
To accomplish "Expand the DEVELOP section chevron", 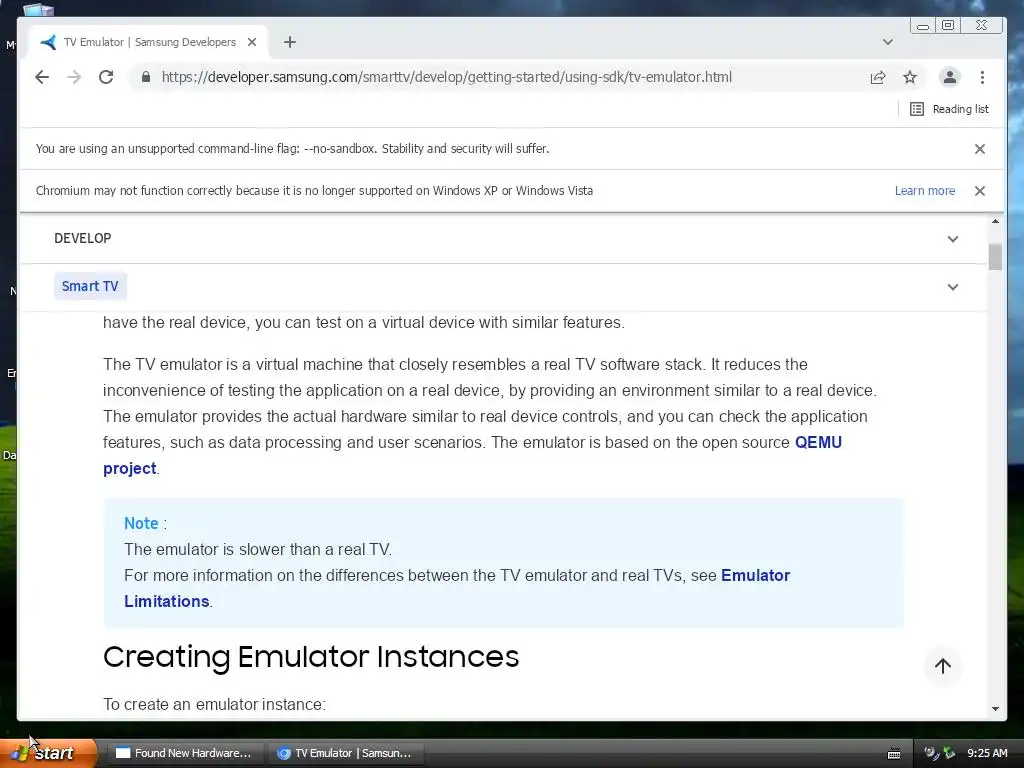I will click(953, 239).
